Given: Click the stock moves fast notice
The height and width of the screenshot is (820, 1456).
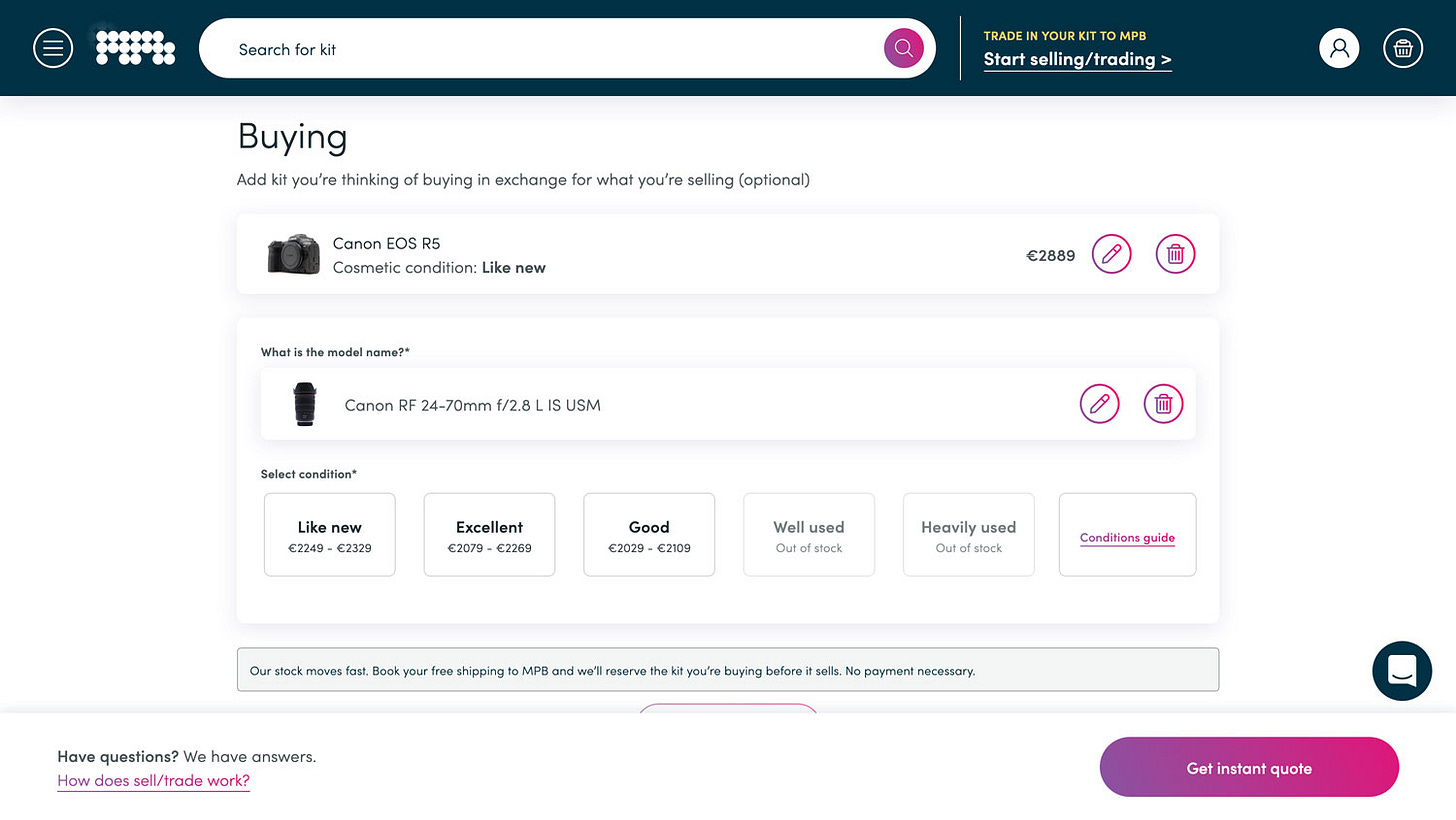Looking at the screenshot, I should tap(728, 670).
